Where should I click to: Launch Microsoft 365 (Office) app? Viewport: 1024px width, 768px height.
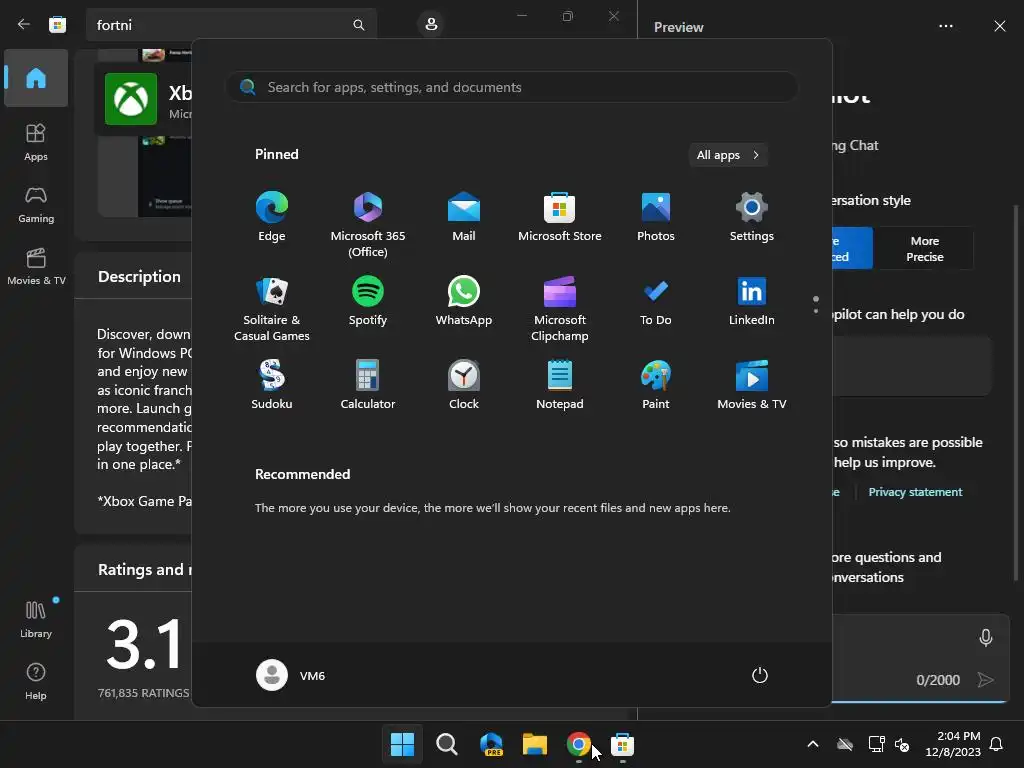(368, 224)
